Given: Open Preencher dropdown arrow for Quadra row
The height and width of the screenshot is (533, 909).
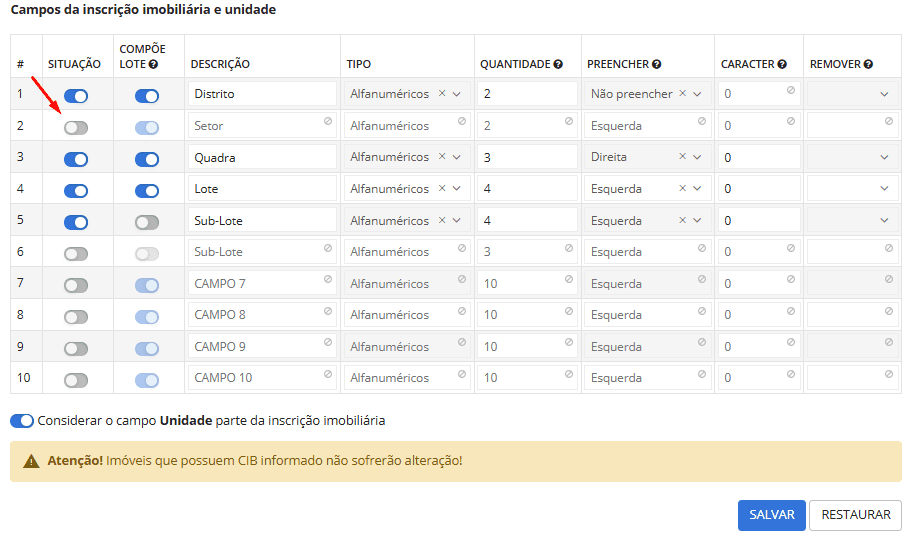Looking at the screenshot, I should click(x=697, y=157).
